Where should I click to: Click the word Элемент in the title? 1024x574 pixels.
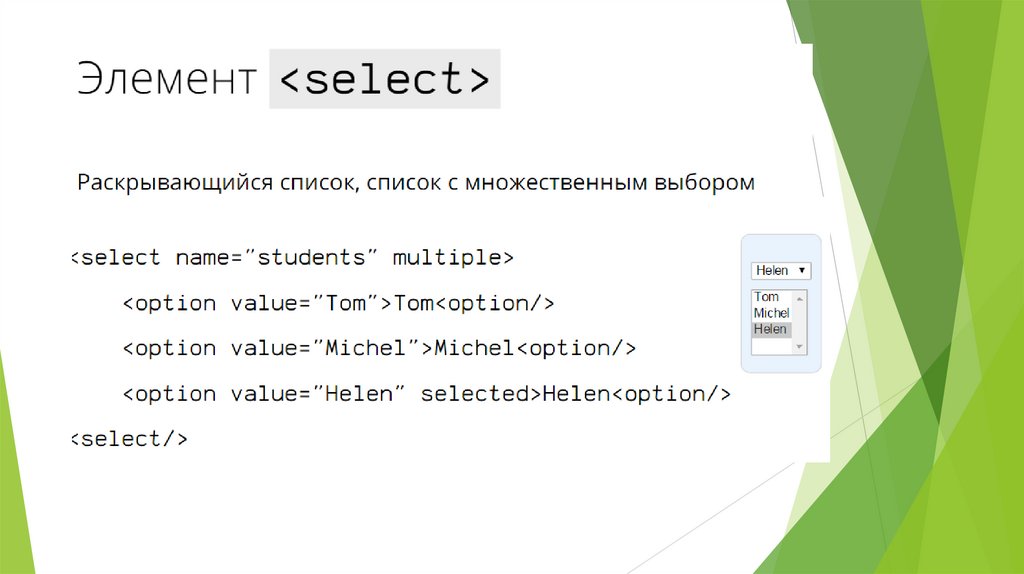[x=167, y=80]
